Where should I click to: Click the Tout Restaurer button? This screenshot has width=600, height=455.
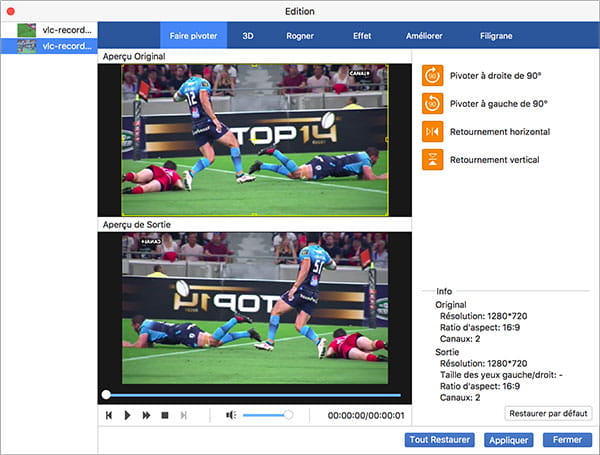click(440, 440)
